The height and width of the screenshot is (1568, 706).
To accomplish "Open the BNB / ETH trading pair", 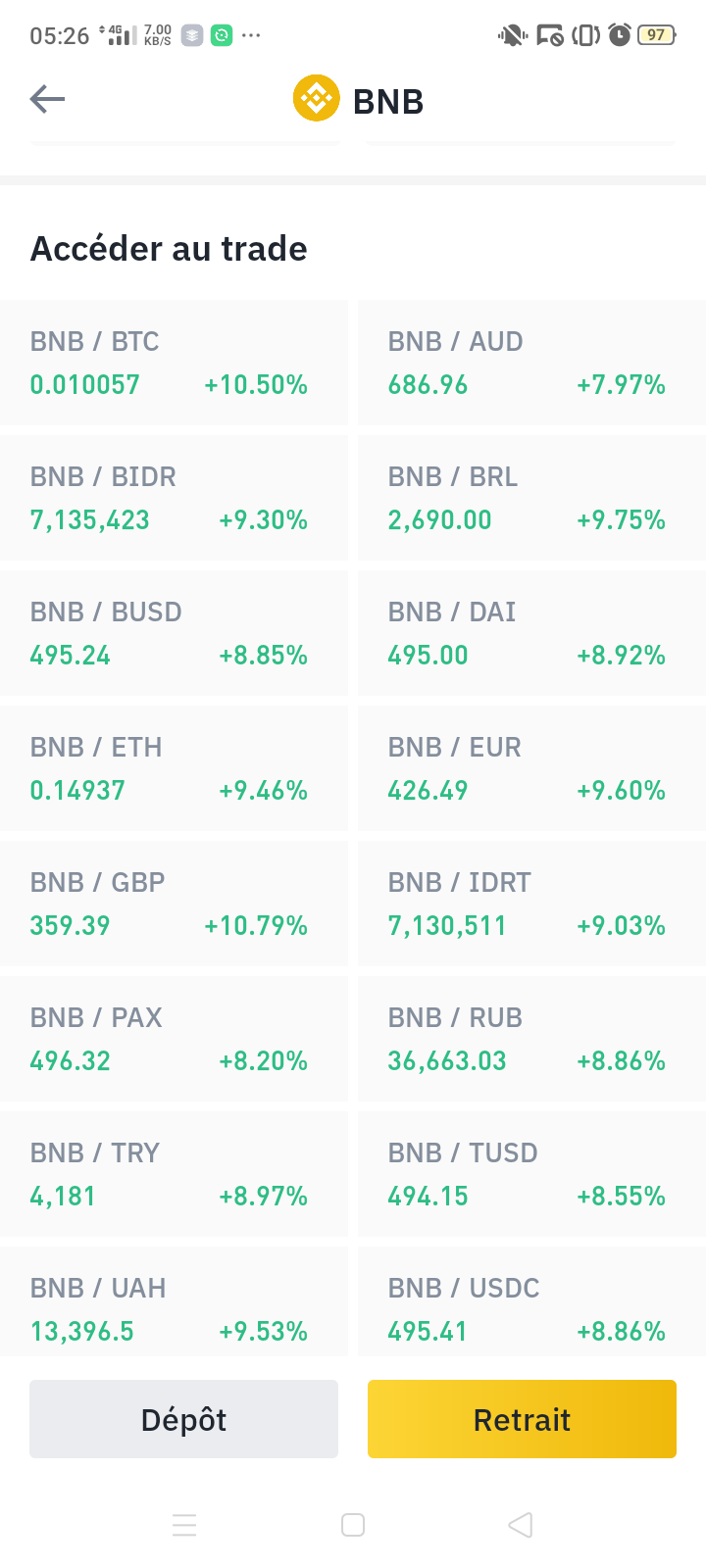I will 174,768.
